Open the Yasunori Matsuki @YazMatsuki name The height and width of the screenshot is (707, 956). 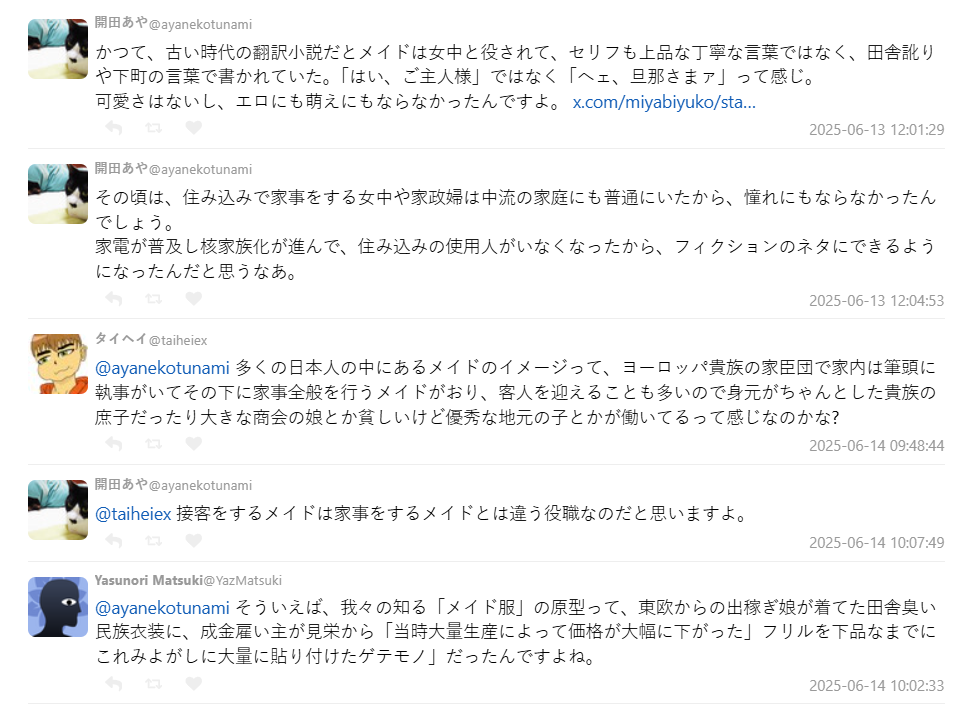(x=188, y=580)
